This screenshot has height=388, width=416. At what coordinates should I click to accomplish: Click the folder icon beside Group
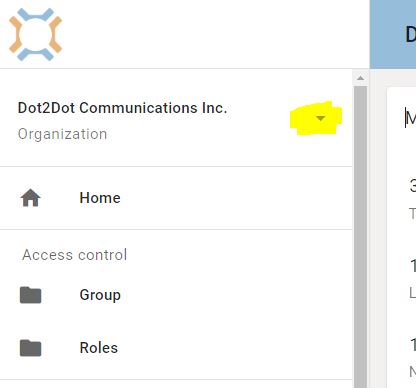coord(30,295)
